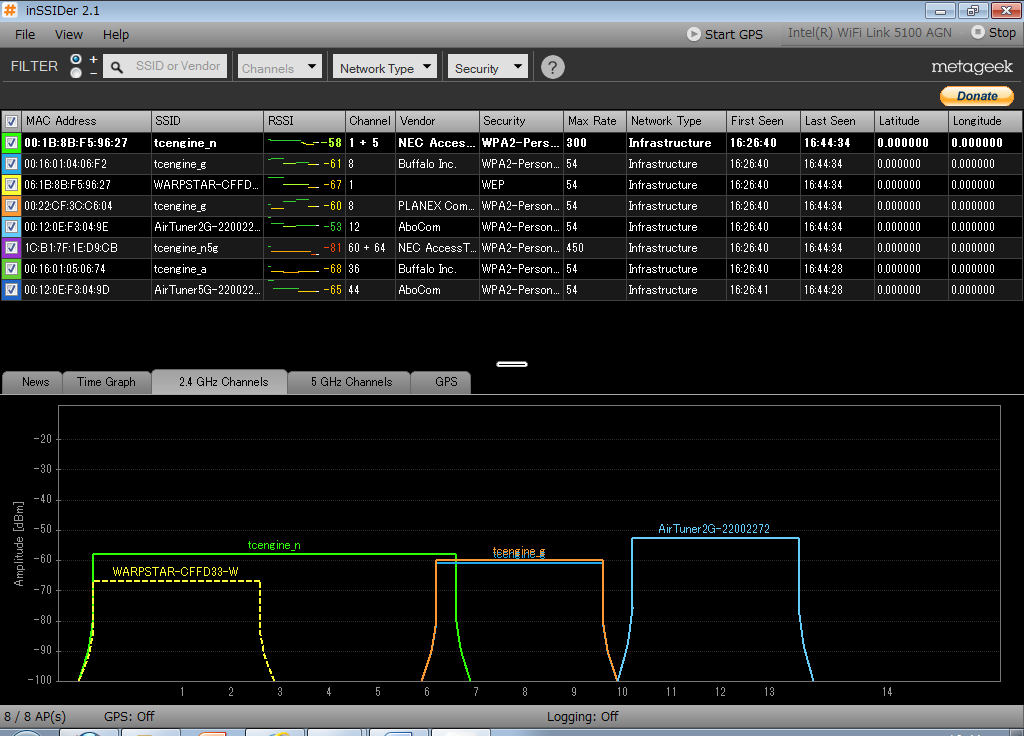Sort by the Security column header
The image size is (1024, 736).
click(x=521, y=121)
